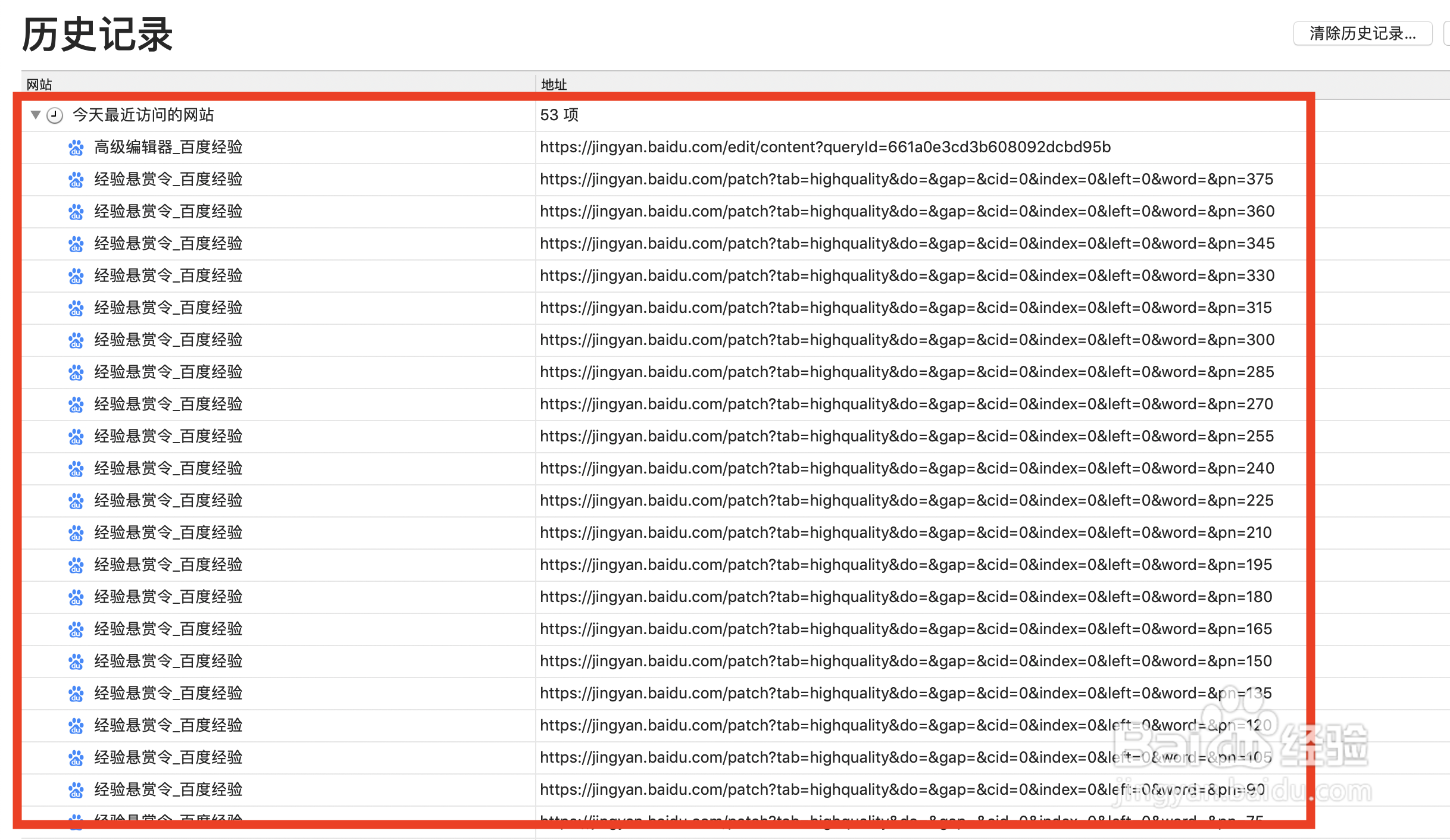Select the 高级编辑器_百度经验 history title

(168, 147)
